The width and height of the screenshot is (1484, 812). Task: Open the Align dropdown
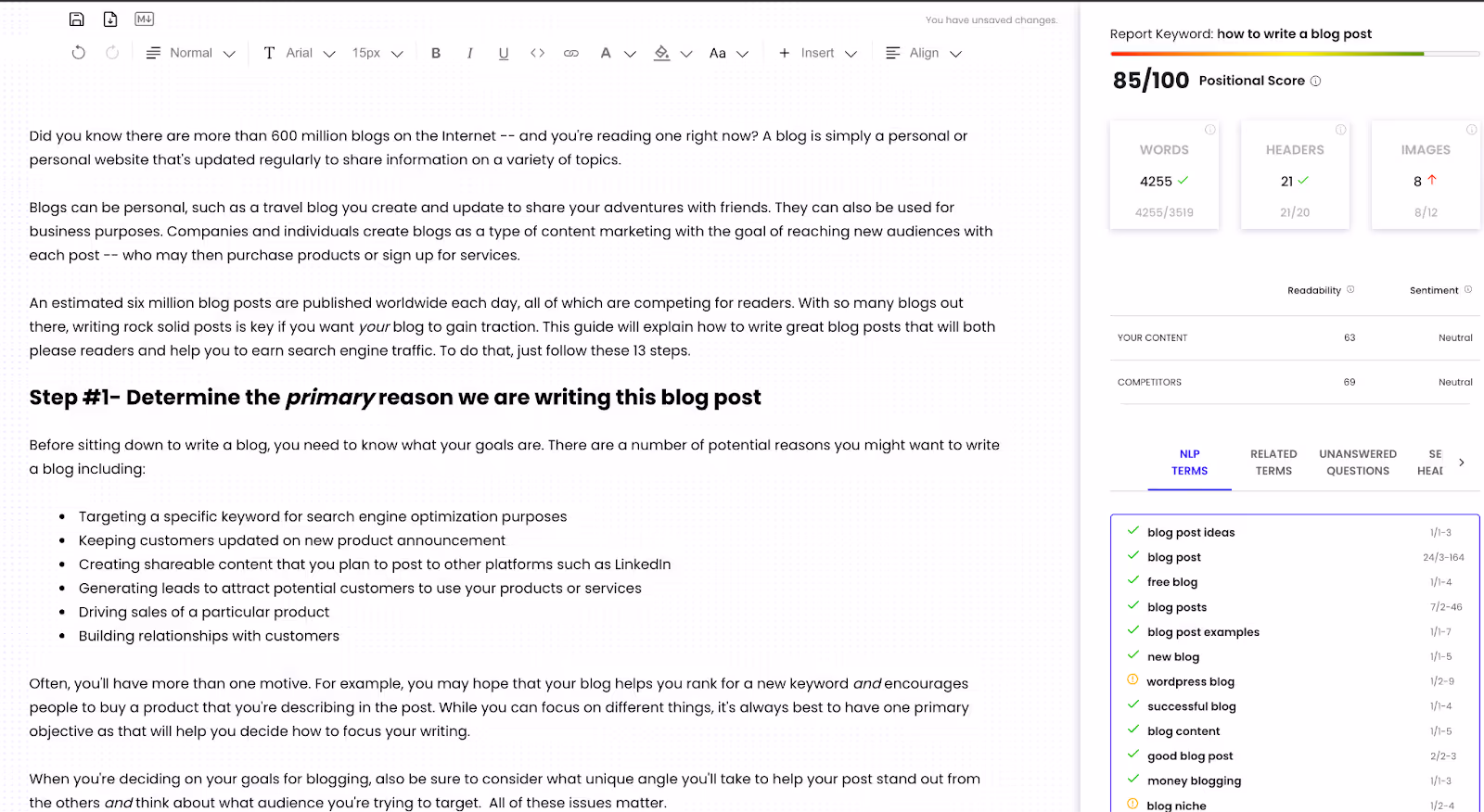coord(924,53)
